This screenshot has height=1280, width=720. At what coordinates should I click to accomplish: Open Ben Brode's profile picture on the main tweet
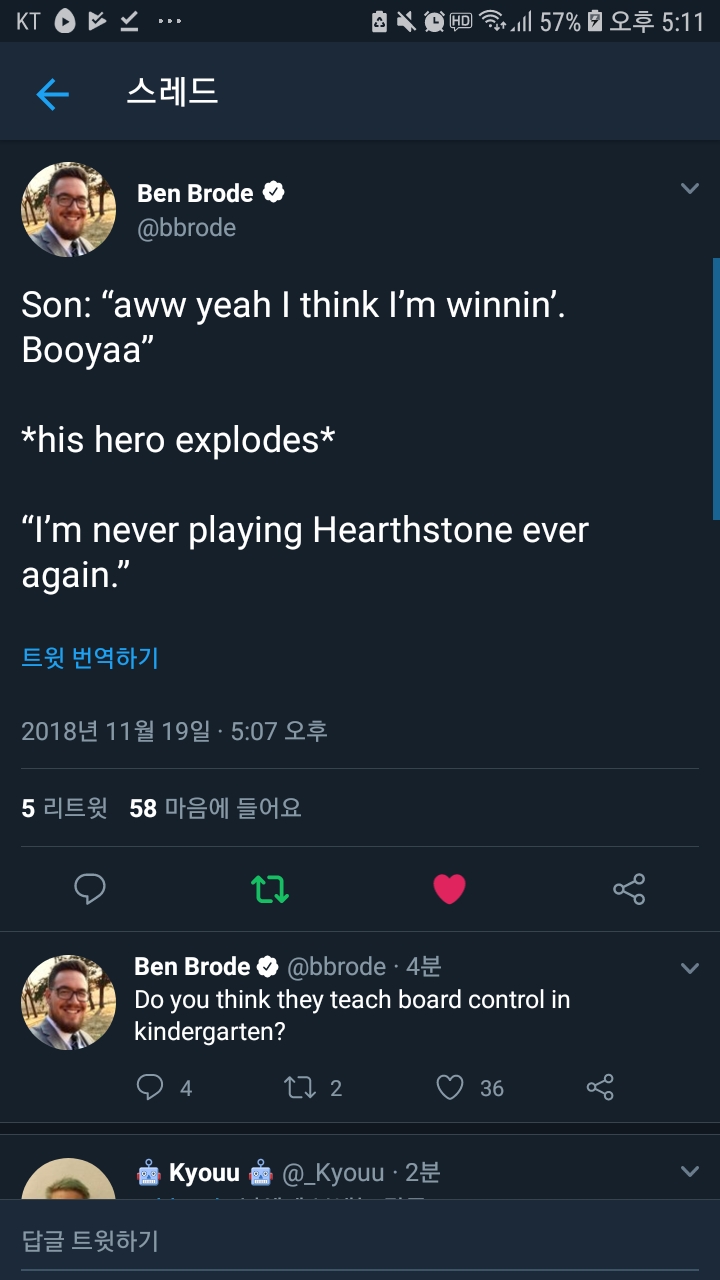tap(68, 210)
